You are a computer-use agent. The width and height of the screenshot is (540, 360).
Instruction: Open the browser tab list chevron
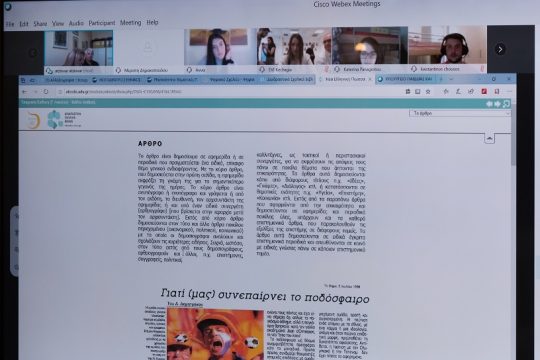tap(451, 79)
